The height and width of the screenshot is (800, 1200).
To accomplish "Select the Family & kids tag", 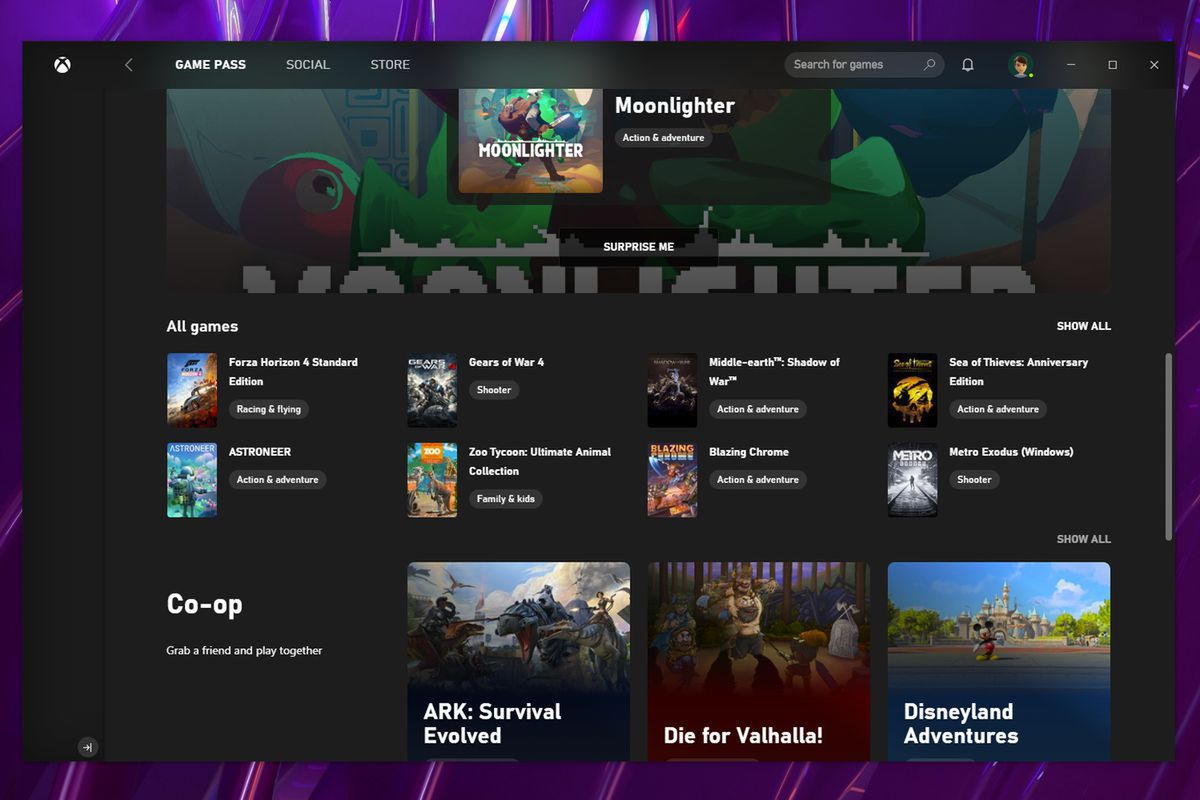I will click(506, 499).
